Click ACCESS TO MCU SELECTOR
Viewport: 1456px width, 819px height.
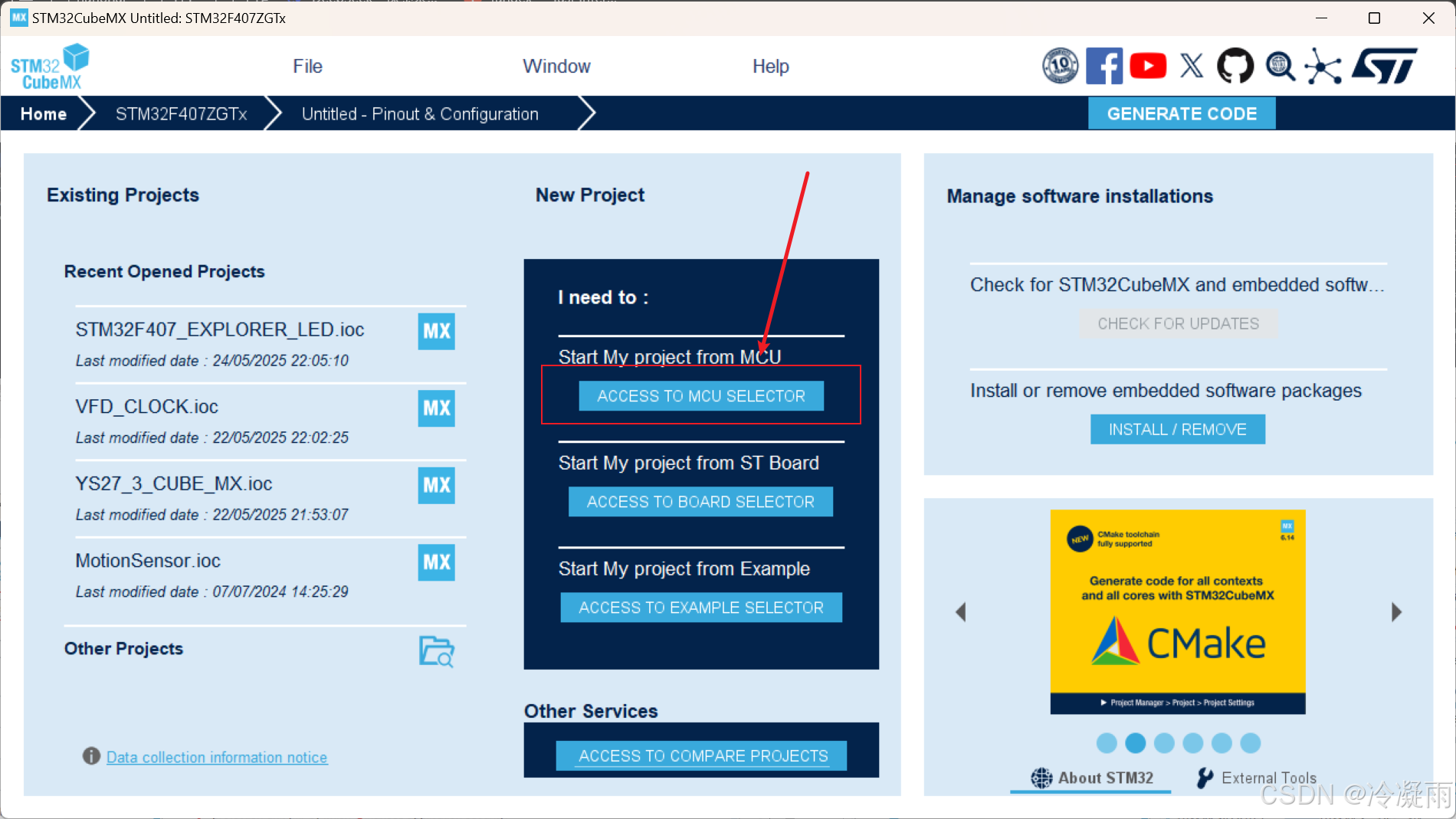pyautogui.click(x=701, y=396)
